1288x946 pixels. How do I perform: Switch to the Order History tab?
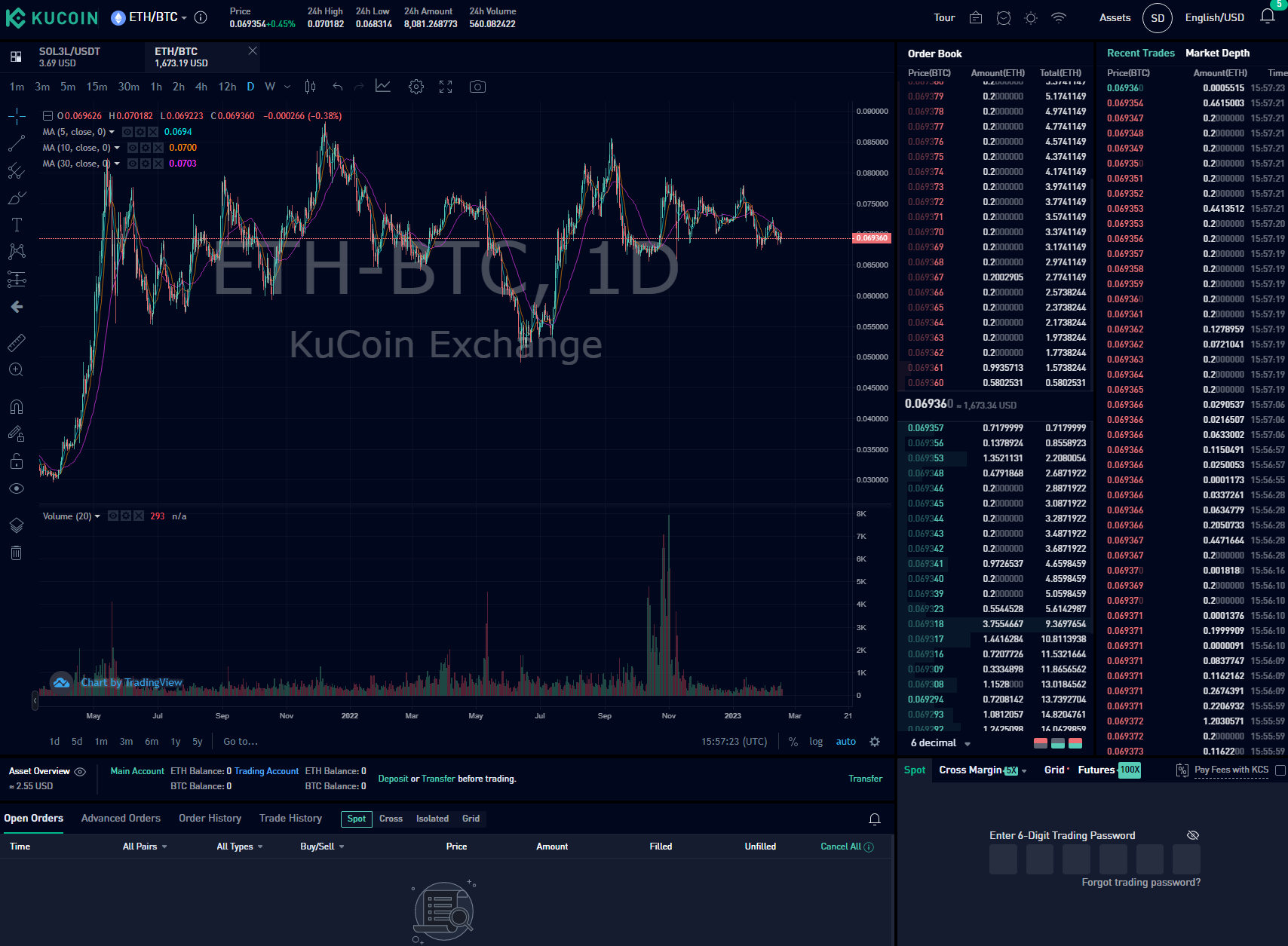(210, 819)
